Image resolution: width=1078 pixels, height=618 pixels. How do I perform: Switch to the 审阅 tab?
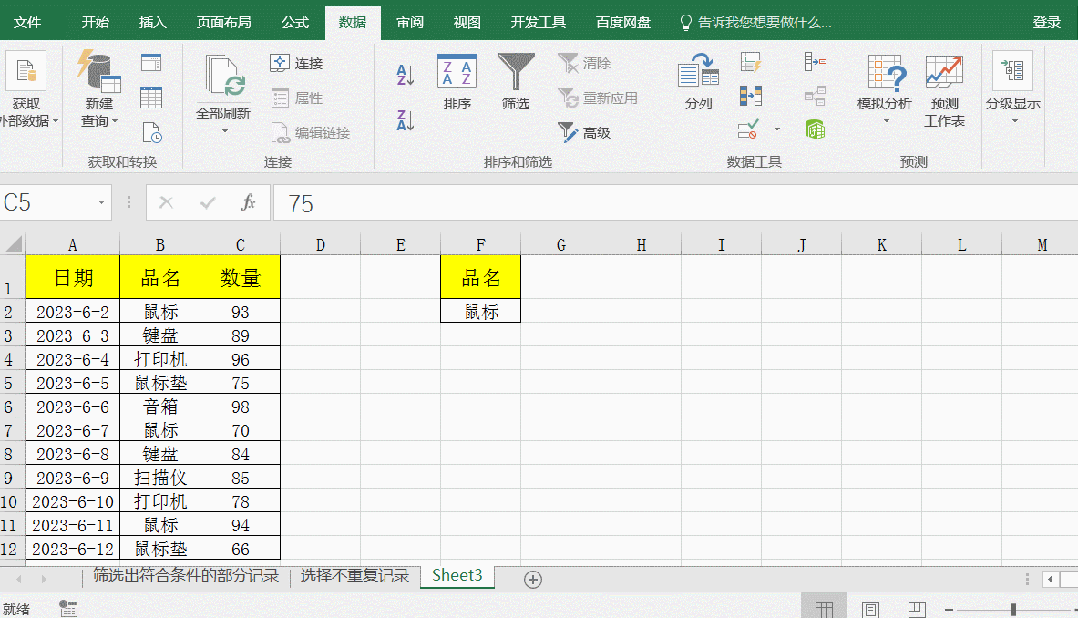point(410,22)
